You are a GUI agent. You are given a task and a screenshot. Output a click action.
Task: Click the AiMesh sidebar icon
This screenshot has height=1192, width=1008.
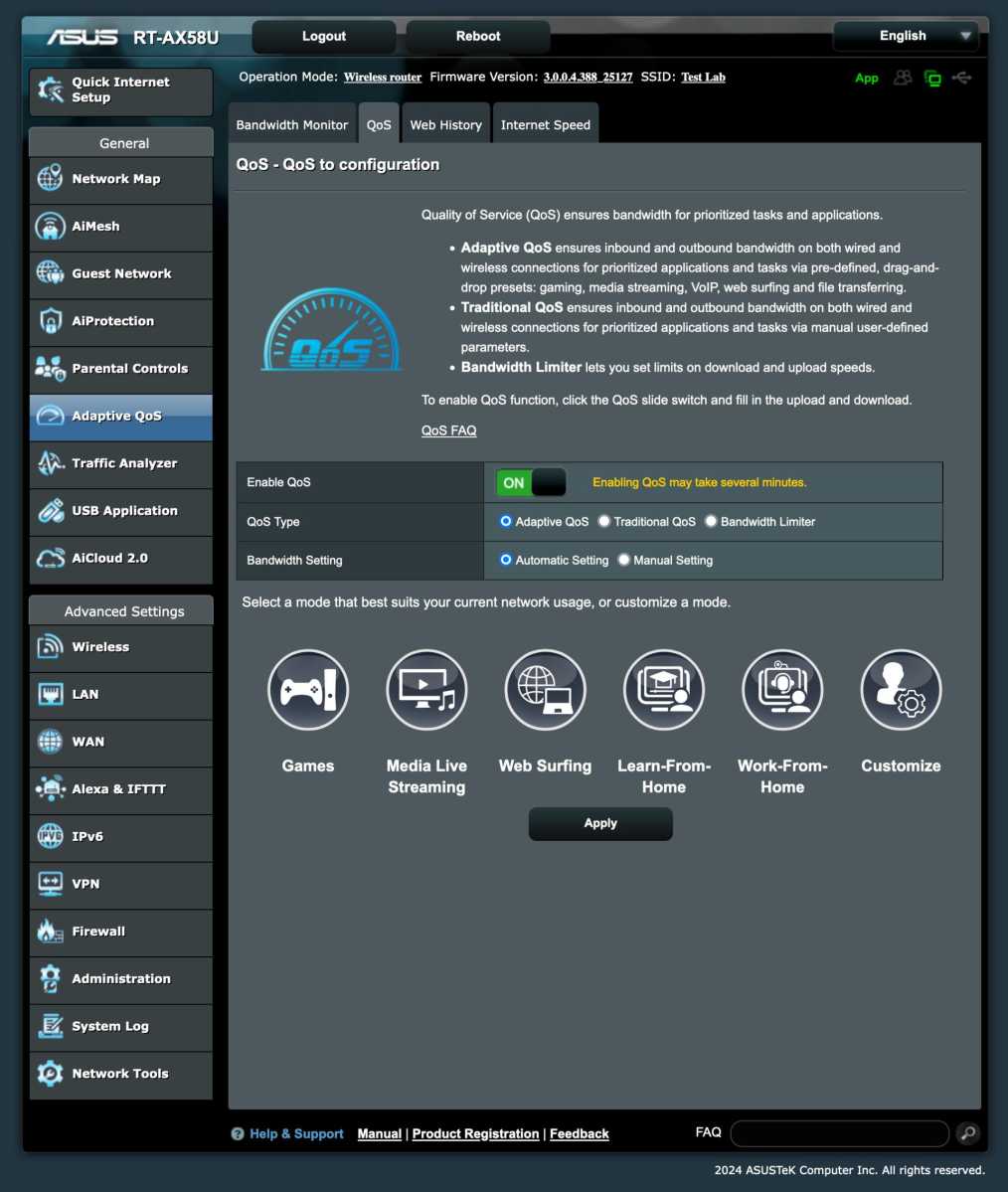pyautogui.click(x=50, y=226)
